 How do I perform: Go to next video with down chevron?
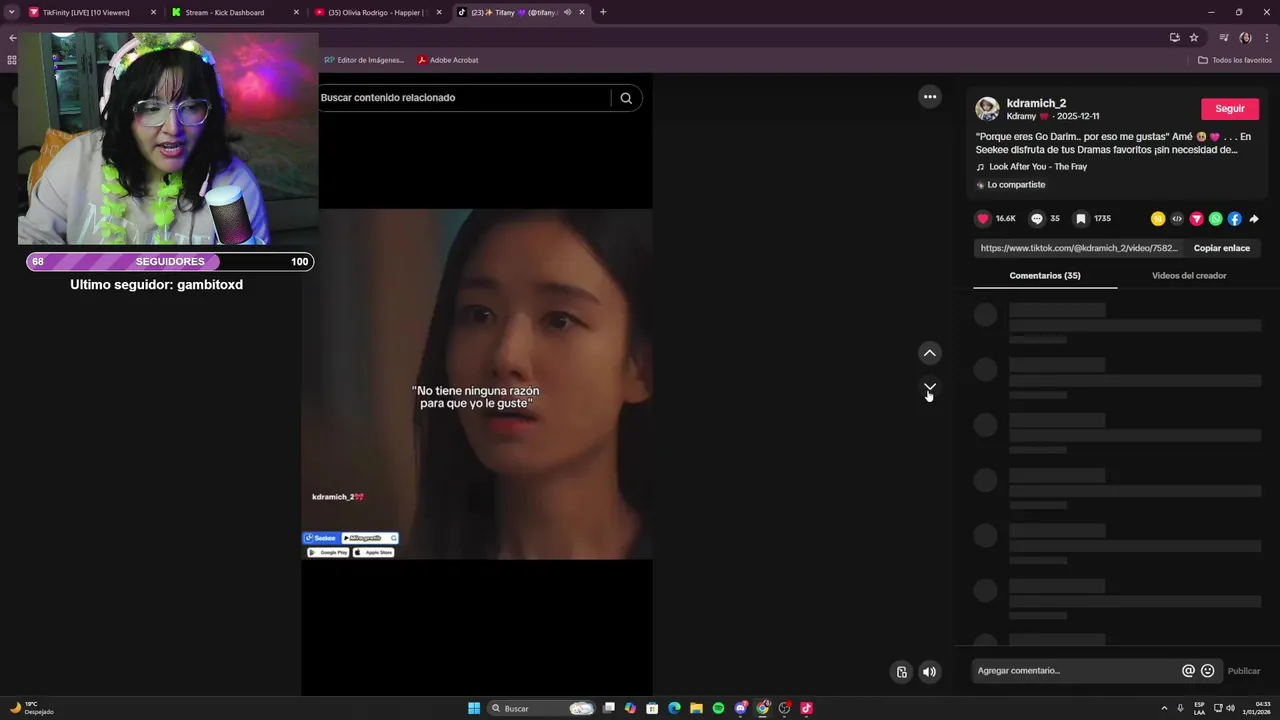pos(930,386)
